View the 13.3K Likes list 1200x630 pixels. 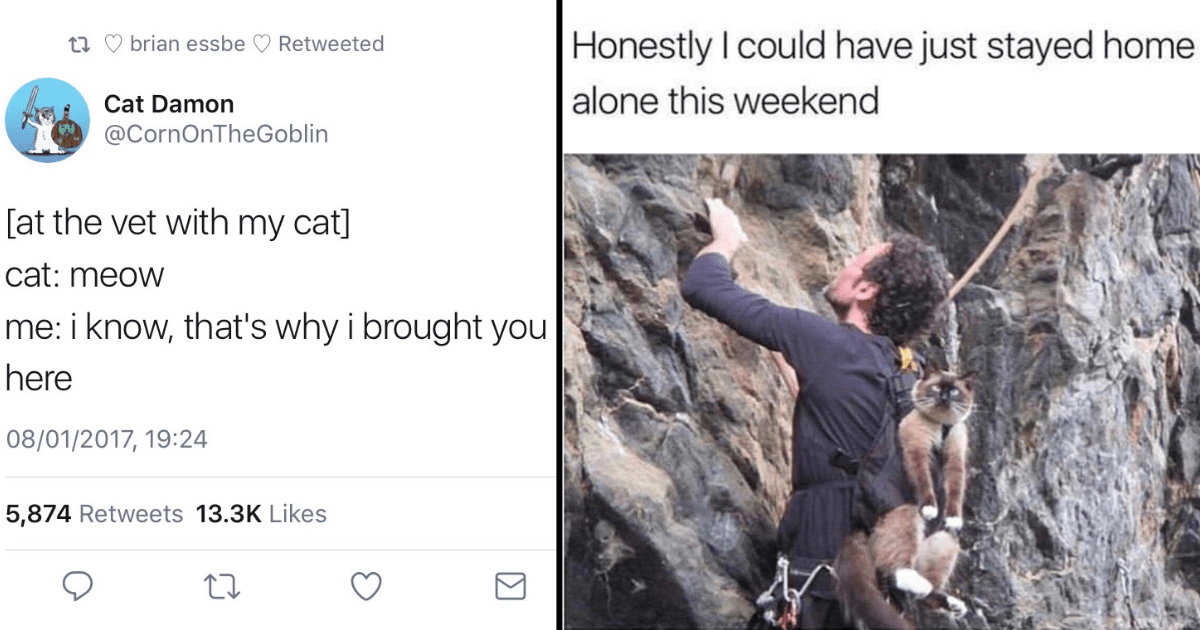pos(262,514)
